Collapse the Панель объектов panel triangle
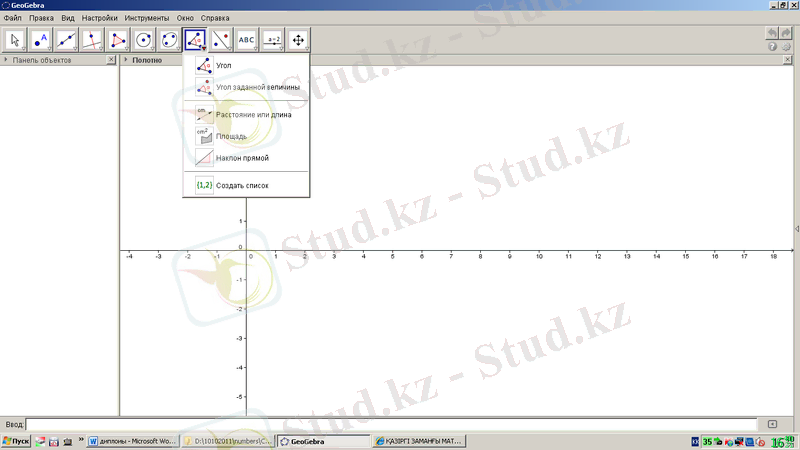The image size is (800, 450). pos(6,60)
